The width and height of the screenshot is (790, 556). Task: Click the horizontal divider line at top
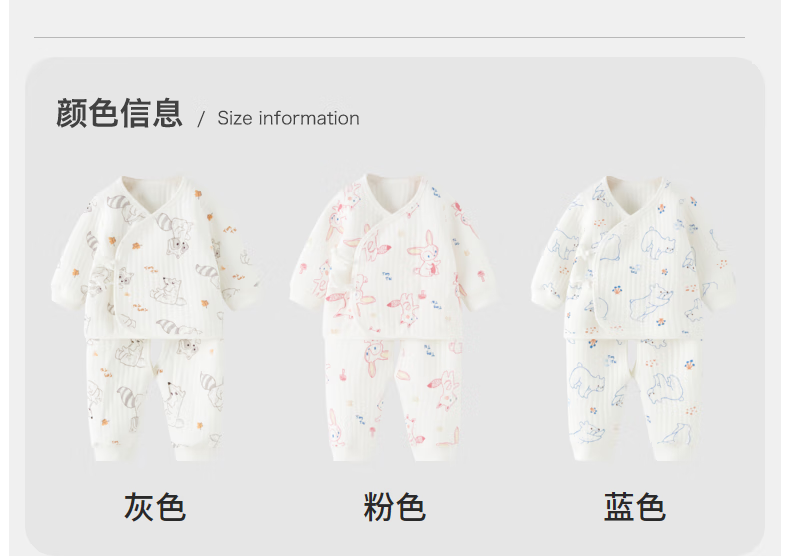pyautogui.click(x=389, y=37)
